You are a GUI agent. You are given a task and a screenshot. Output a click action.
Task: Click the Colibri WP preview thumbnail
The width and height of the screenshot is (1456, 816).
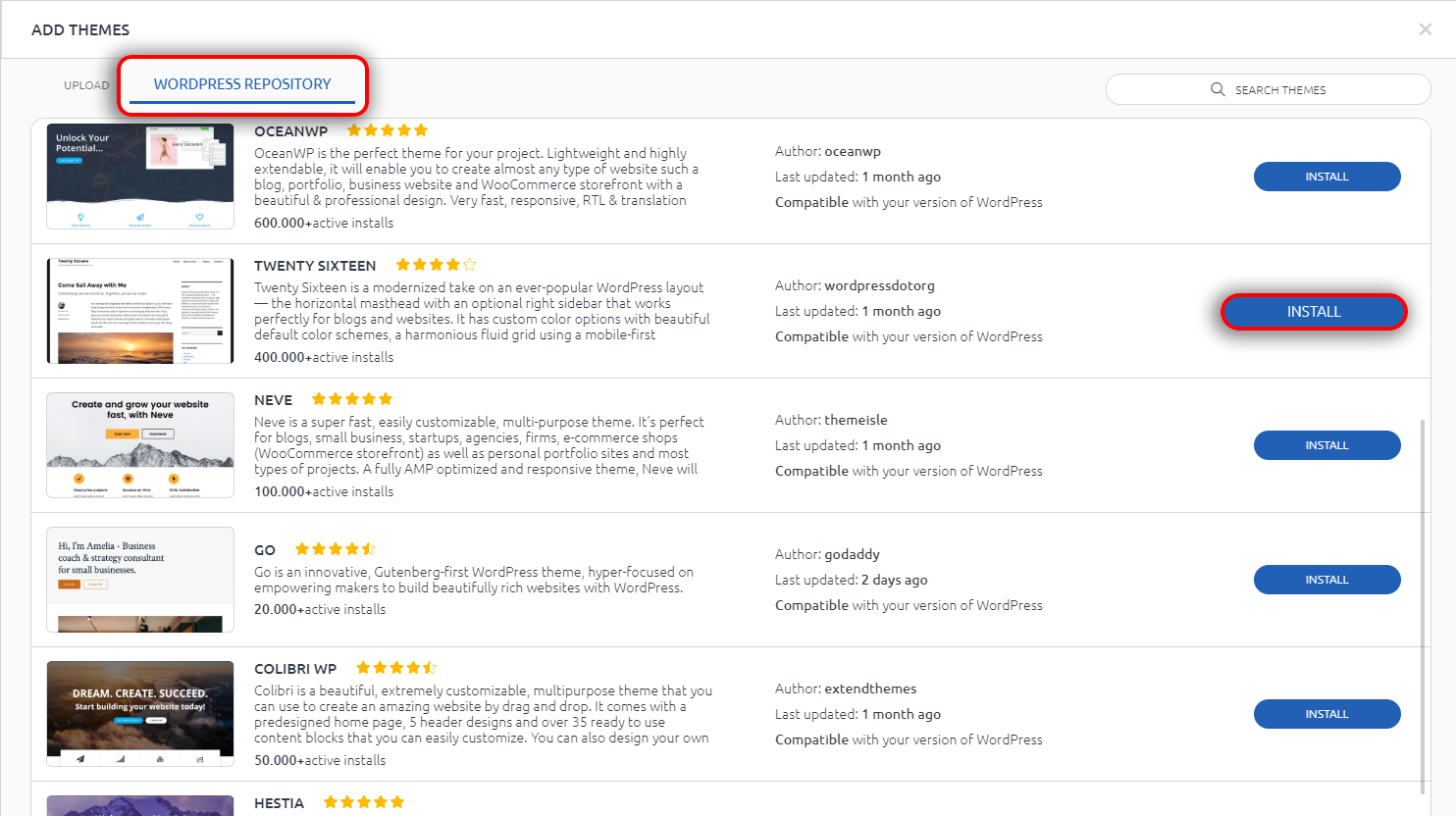coord(140,714)
